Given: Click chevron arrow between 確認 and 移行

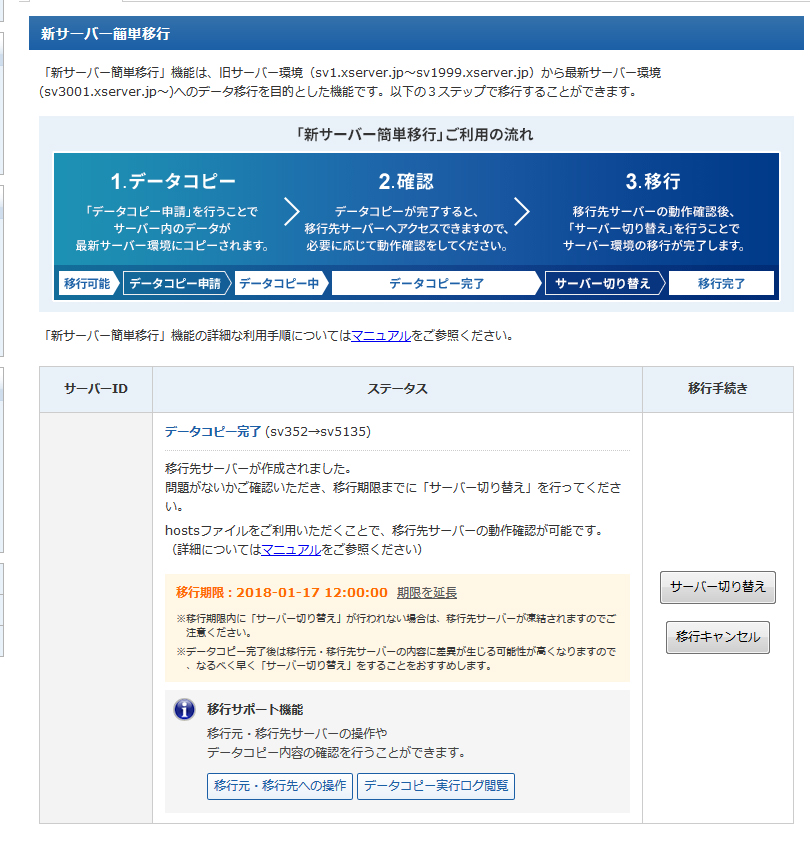Looking at the screenshot, I should (522, 211).
